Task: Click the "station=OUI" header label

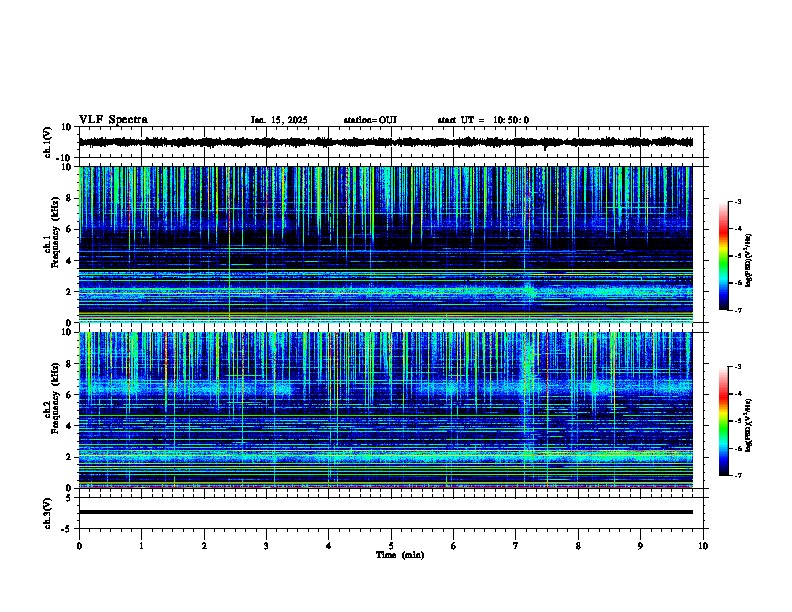Action: tap(370, 120)
